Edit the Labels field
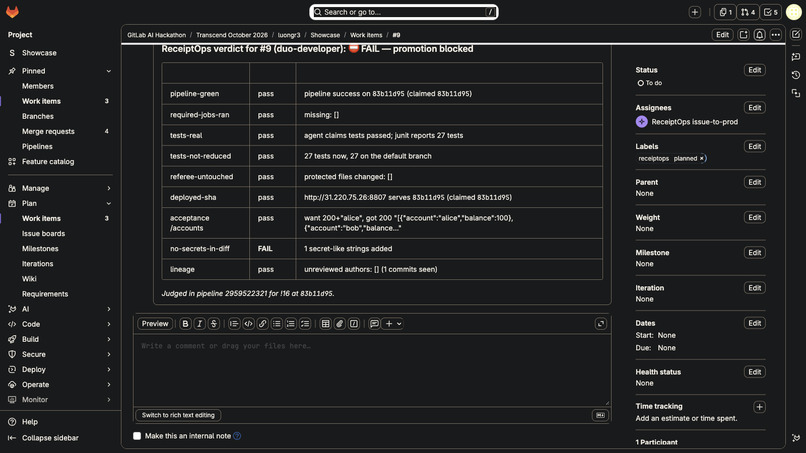This screenshot has height=453, width=806. (x=755, y=147)
